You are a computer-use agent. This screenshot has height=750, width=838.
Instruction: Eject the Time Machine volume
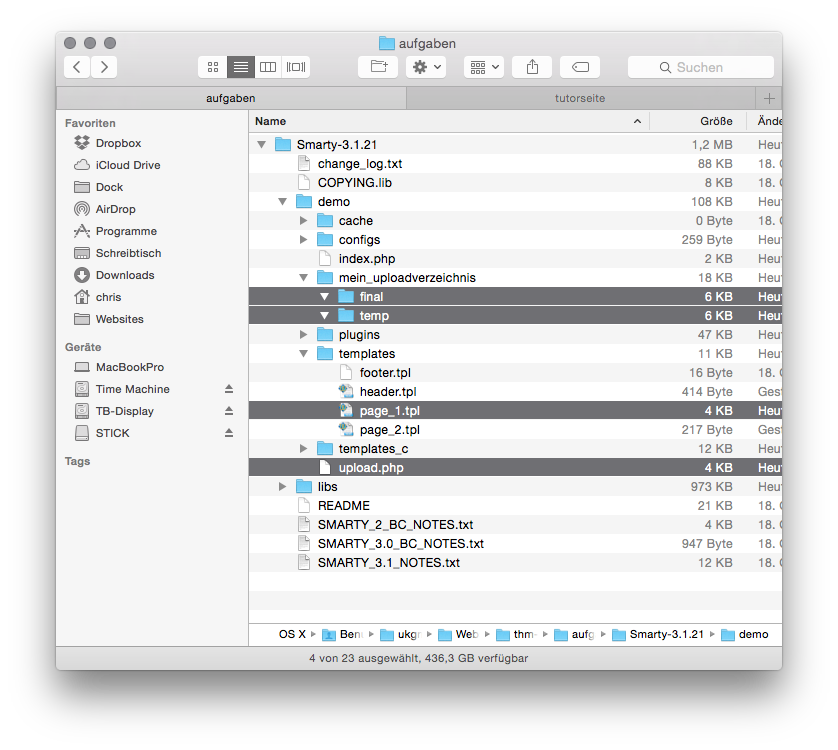[x=229, y=389]
